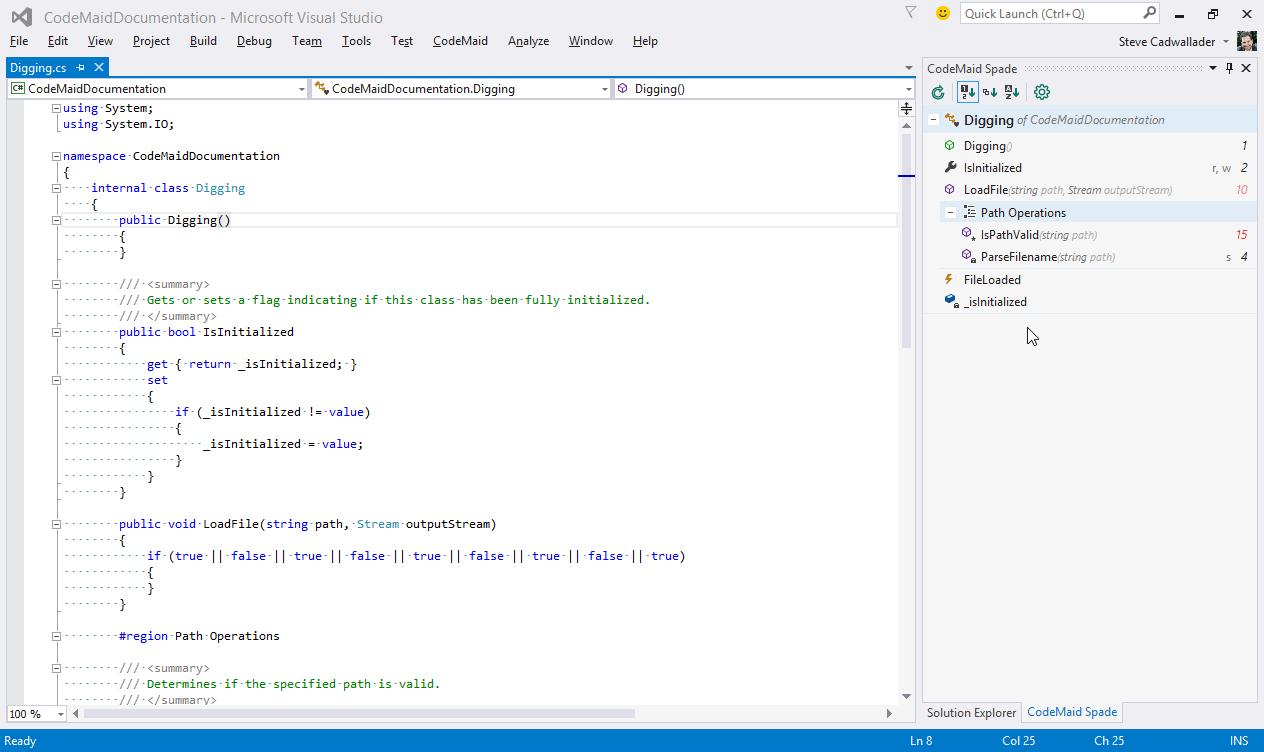1264x752 pixels.
Task: Sort Spade members by type
Action: [x=990, y=91]
